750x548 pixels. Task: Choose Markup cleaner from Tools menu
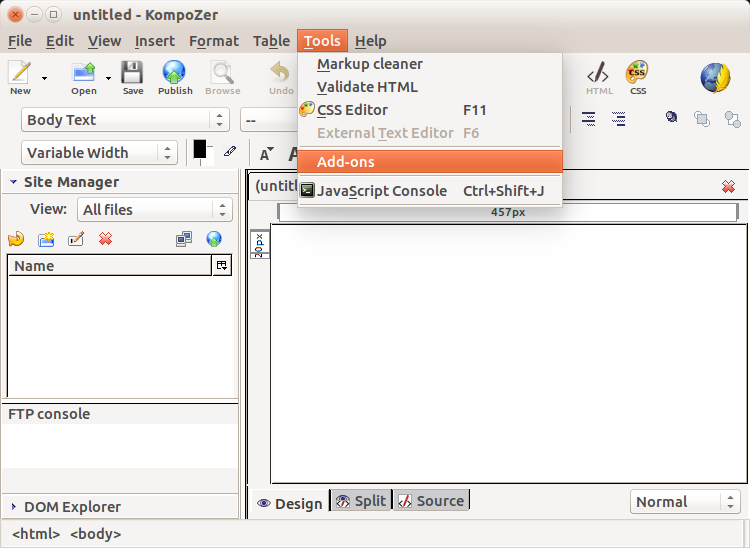pyautogui.click(x=430, y=64)
